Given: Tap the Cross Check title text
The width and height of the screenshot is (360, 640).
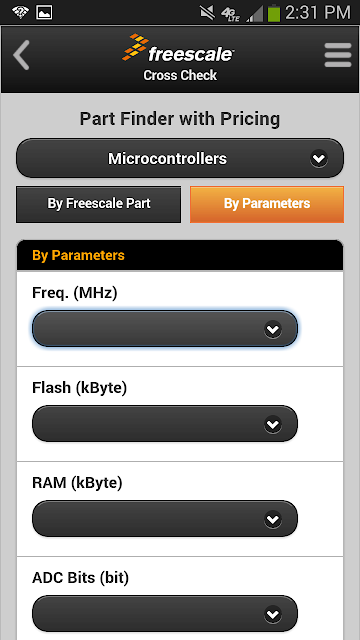Looking at the screenshot, I should (x=180, y=75).
